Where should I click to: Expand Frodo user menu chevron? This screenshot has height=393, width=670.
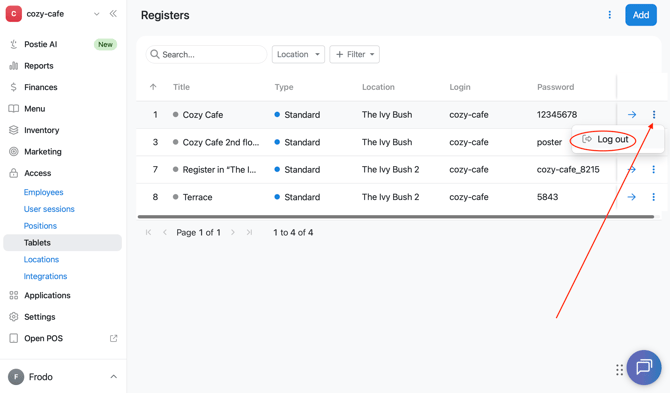[x=113, y=377]
